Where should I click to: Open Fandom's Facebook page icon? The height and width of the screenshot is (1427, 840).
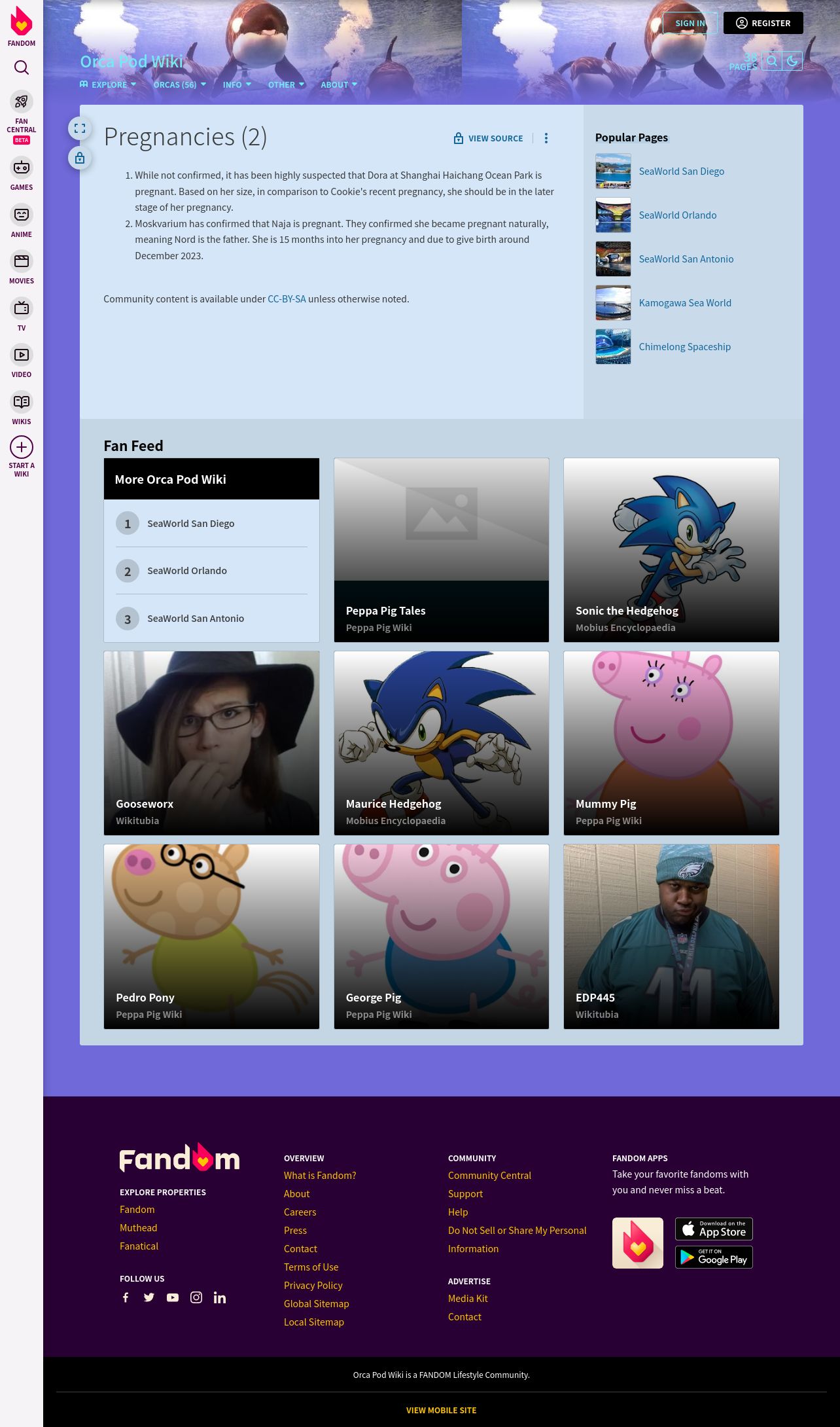click(x=126, y=1297)
